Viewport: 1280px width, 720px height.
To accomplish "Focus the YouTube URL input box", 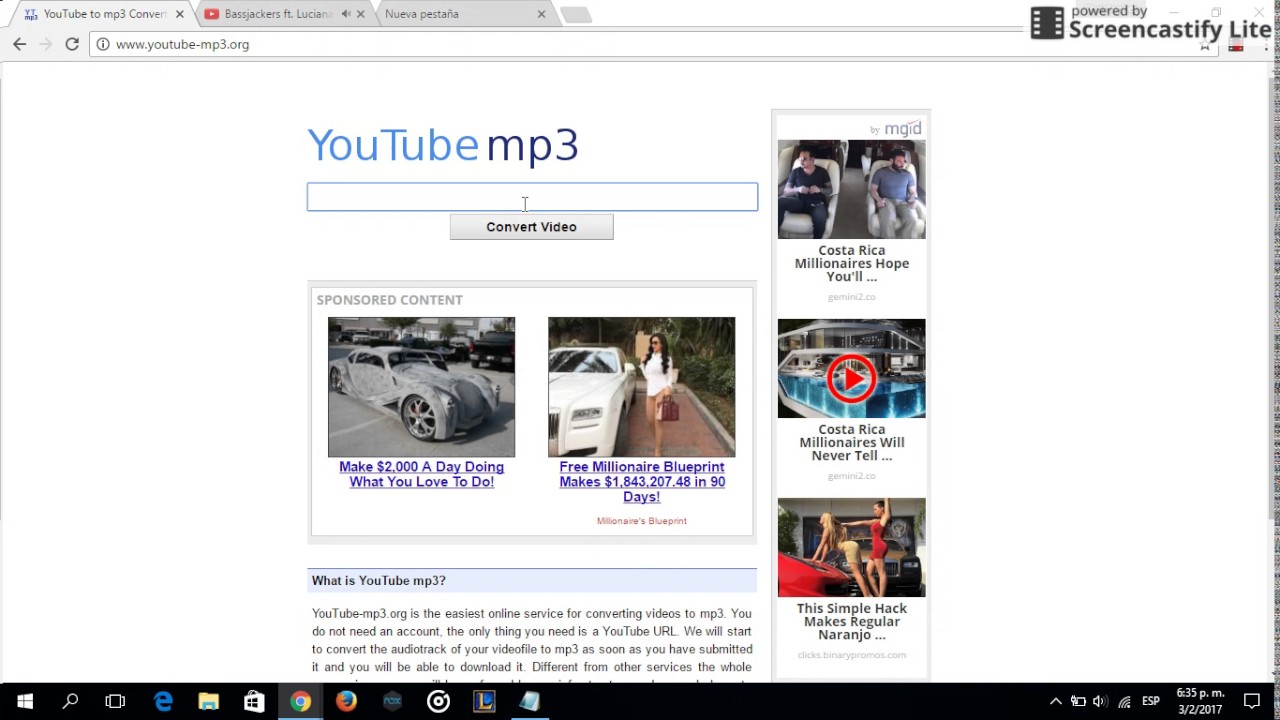I will coord(532,197).
